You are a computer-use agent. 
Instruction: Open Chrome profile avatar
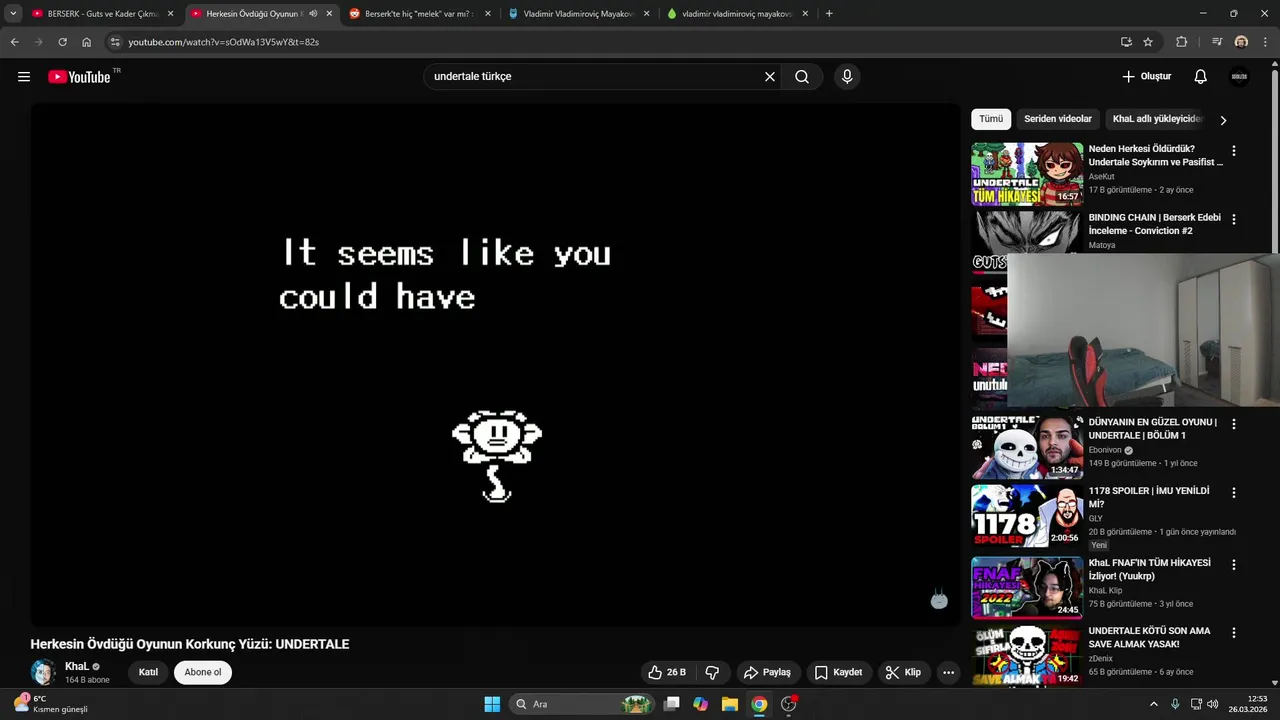click(1241, 42)
